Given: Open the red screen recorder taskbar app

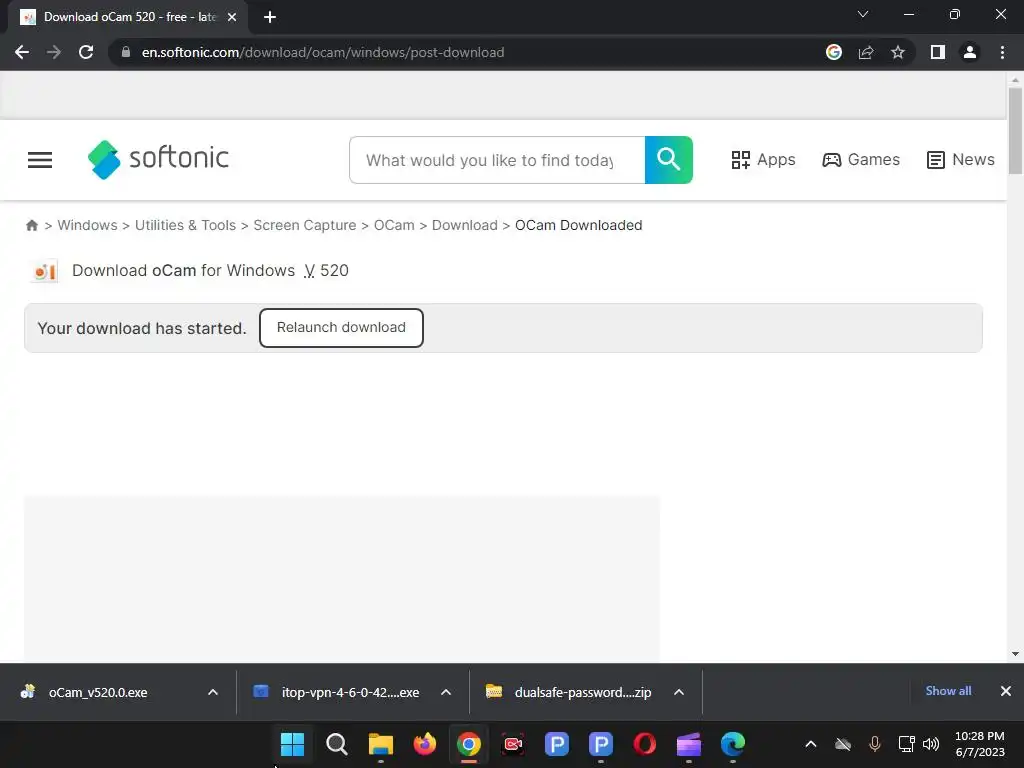Looking at the screenshot, I should (x=513, y=744).
